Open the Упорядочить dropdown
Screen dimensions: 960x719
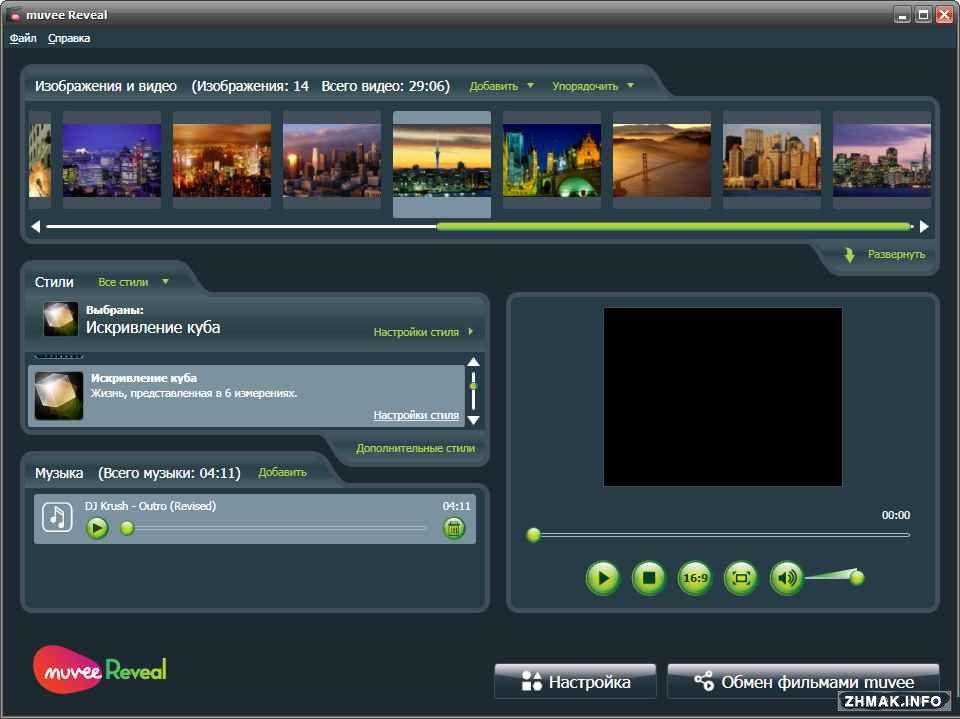coord(592,86)
